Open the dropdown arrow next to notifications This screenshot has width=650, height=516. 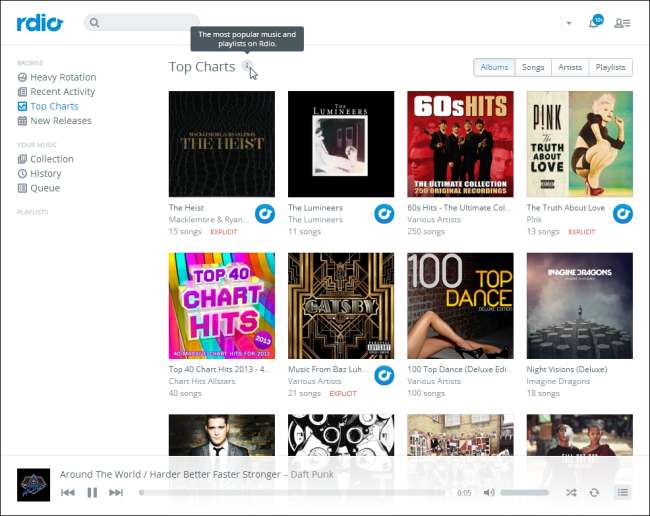(x=569, y=23)
